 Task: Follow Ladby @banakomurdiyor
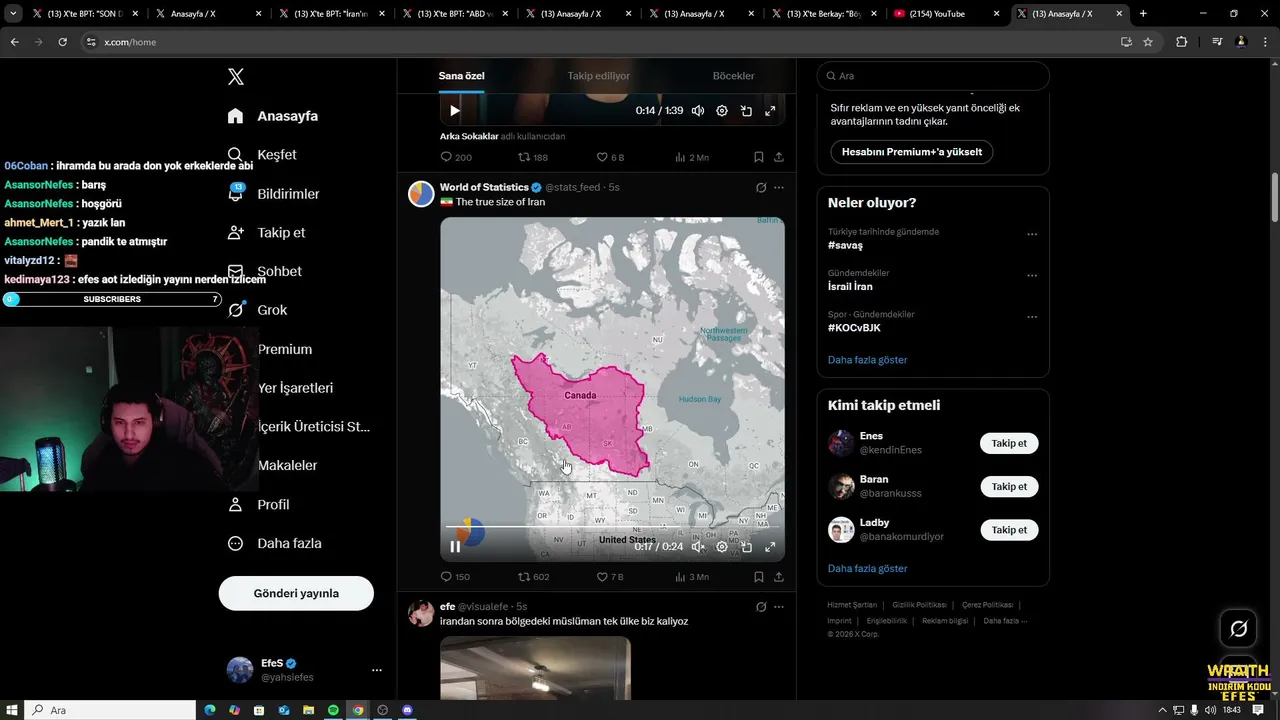(1009, 530)
